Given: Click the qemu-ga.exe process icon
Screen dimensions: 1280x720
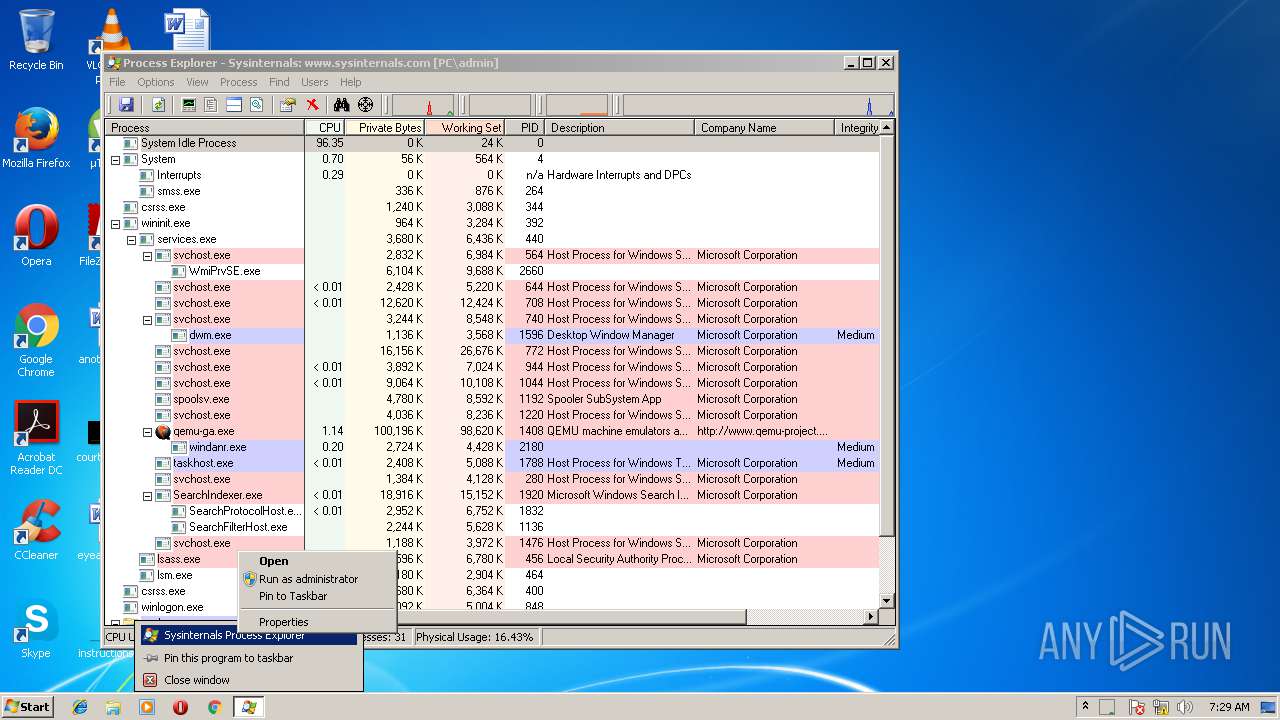Looking at the screenshot, I should click(x=163, y=431).
